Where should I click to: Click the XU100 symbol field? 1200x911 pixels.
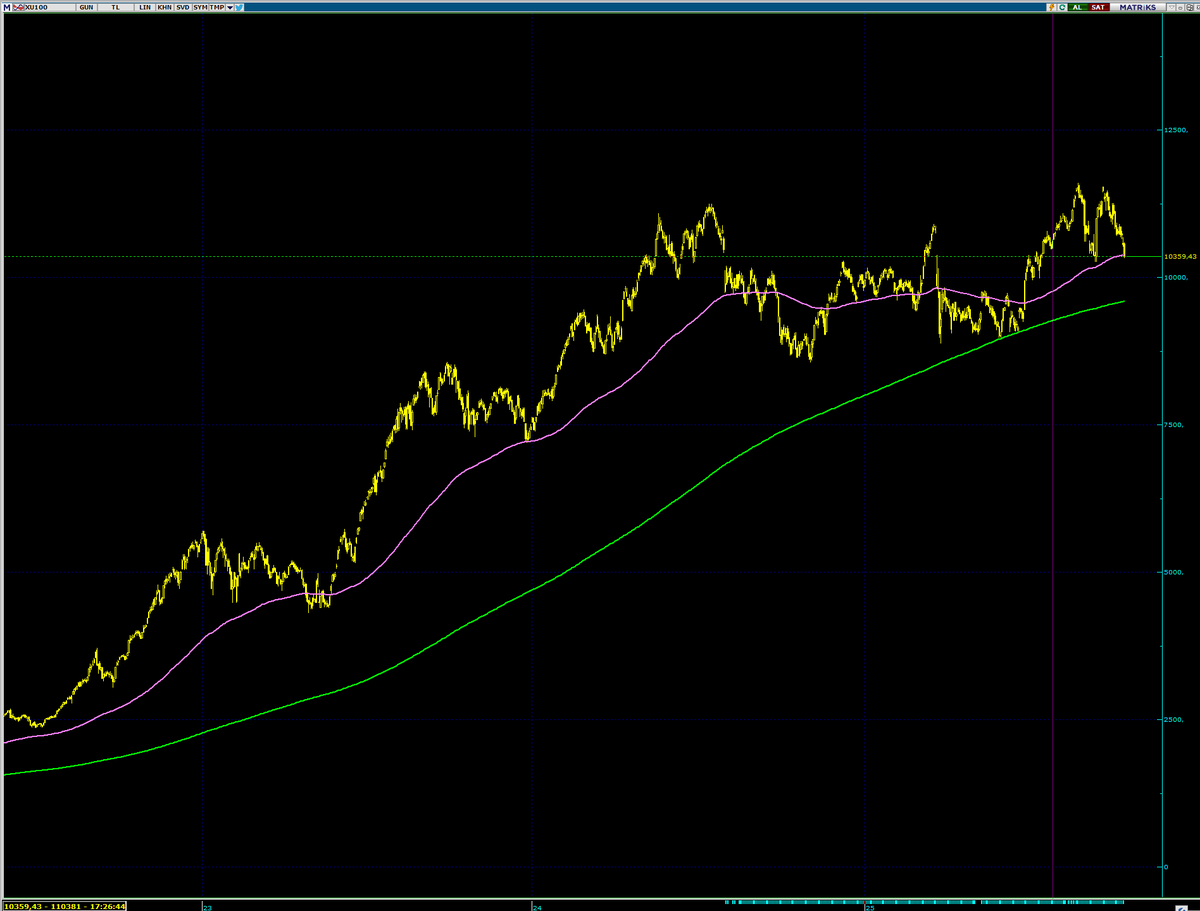coord(50,7)
